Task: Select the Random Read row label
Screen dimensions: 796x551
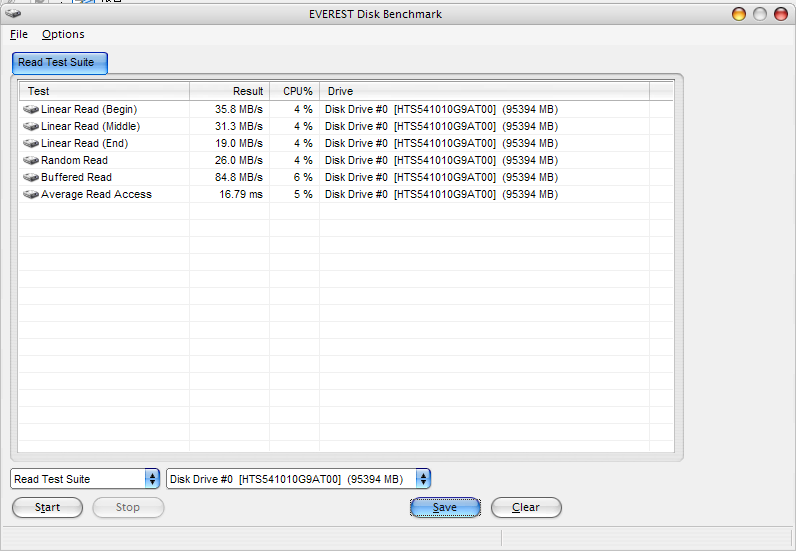Action: pyautogui.click(x=74, y=160)
